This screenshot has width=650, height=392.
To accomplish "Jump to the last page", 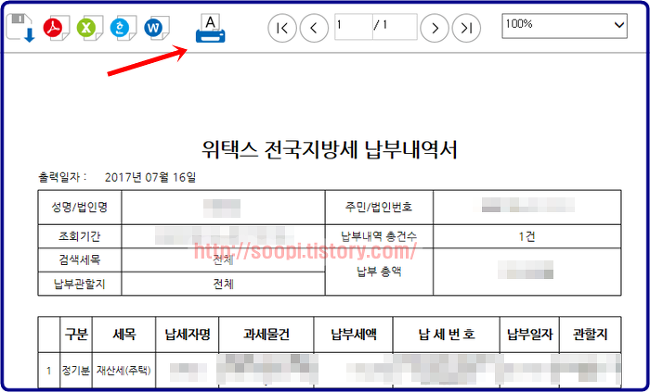I will 466,28.
